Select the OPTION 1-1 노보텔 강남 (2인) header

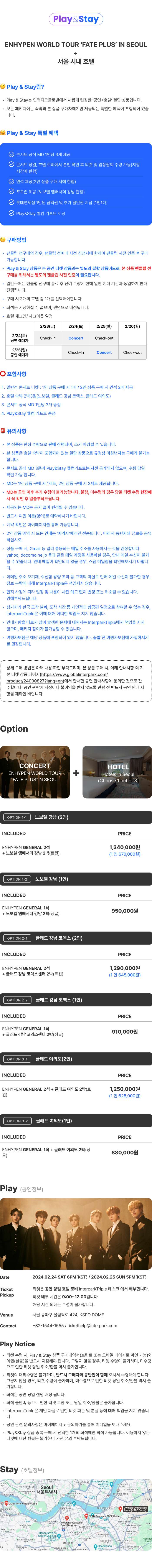point(76,817)
